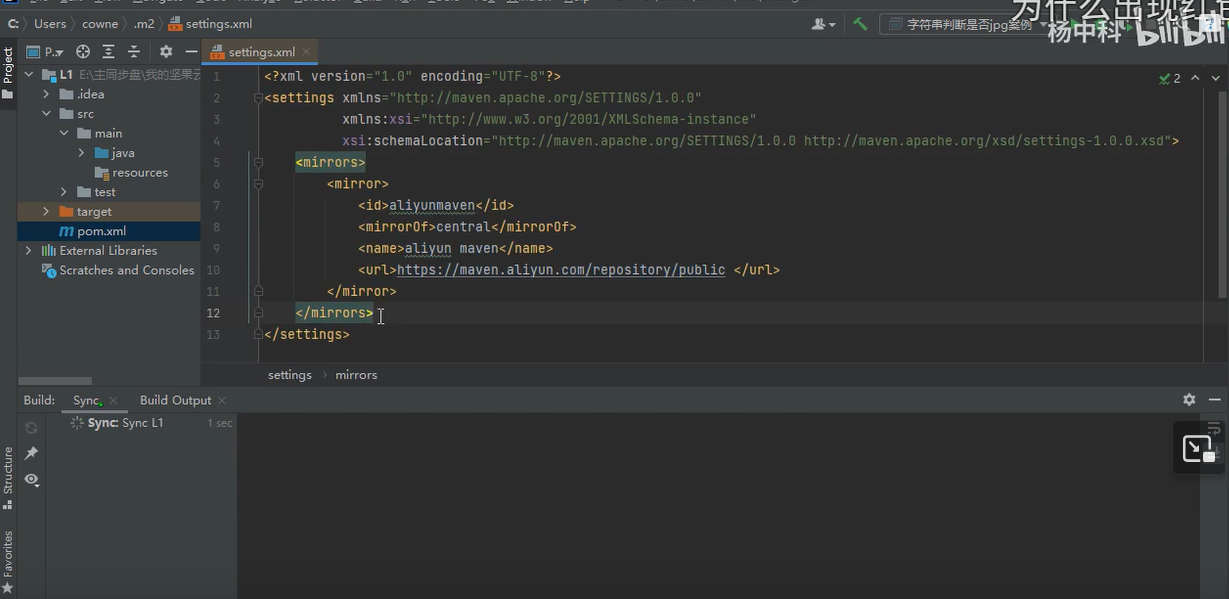
Task: Click the closing settings tag at line 13
Action: (307, 334)
